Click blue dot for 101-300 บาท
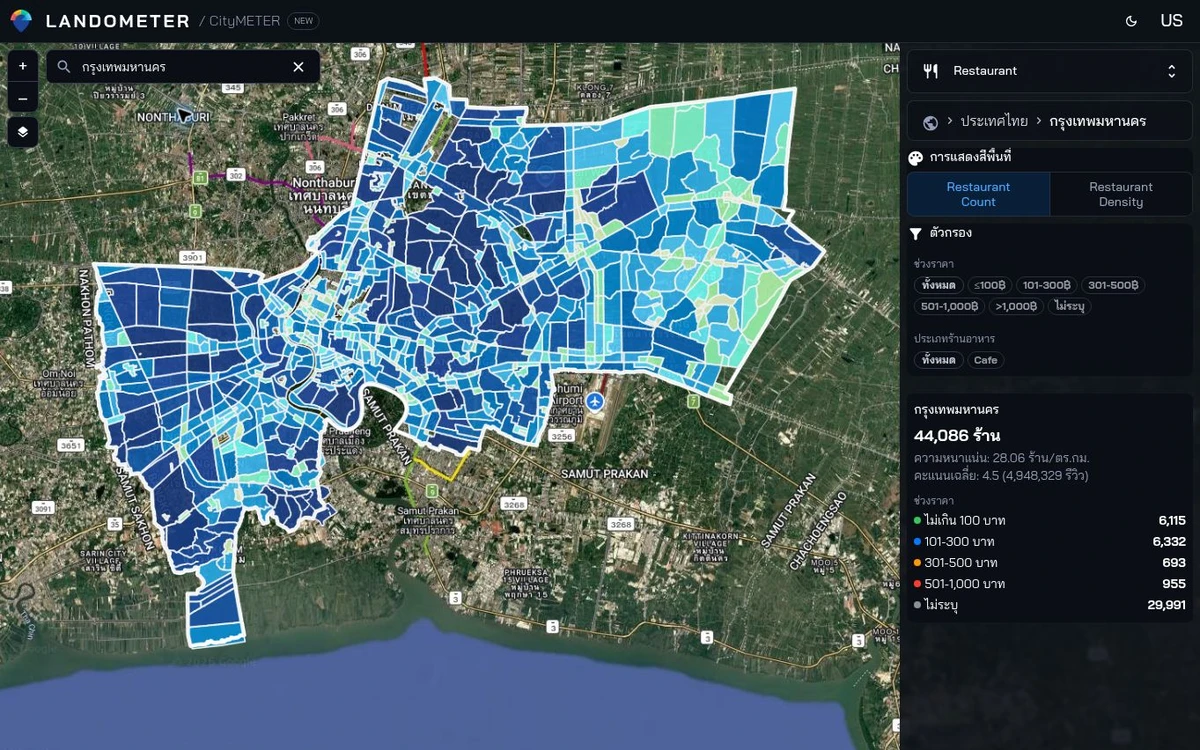Image resolution: width=1200 pixels, height=750 pixels. coord(918,542)
